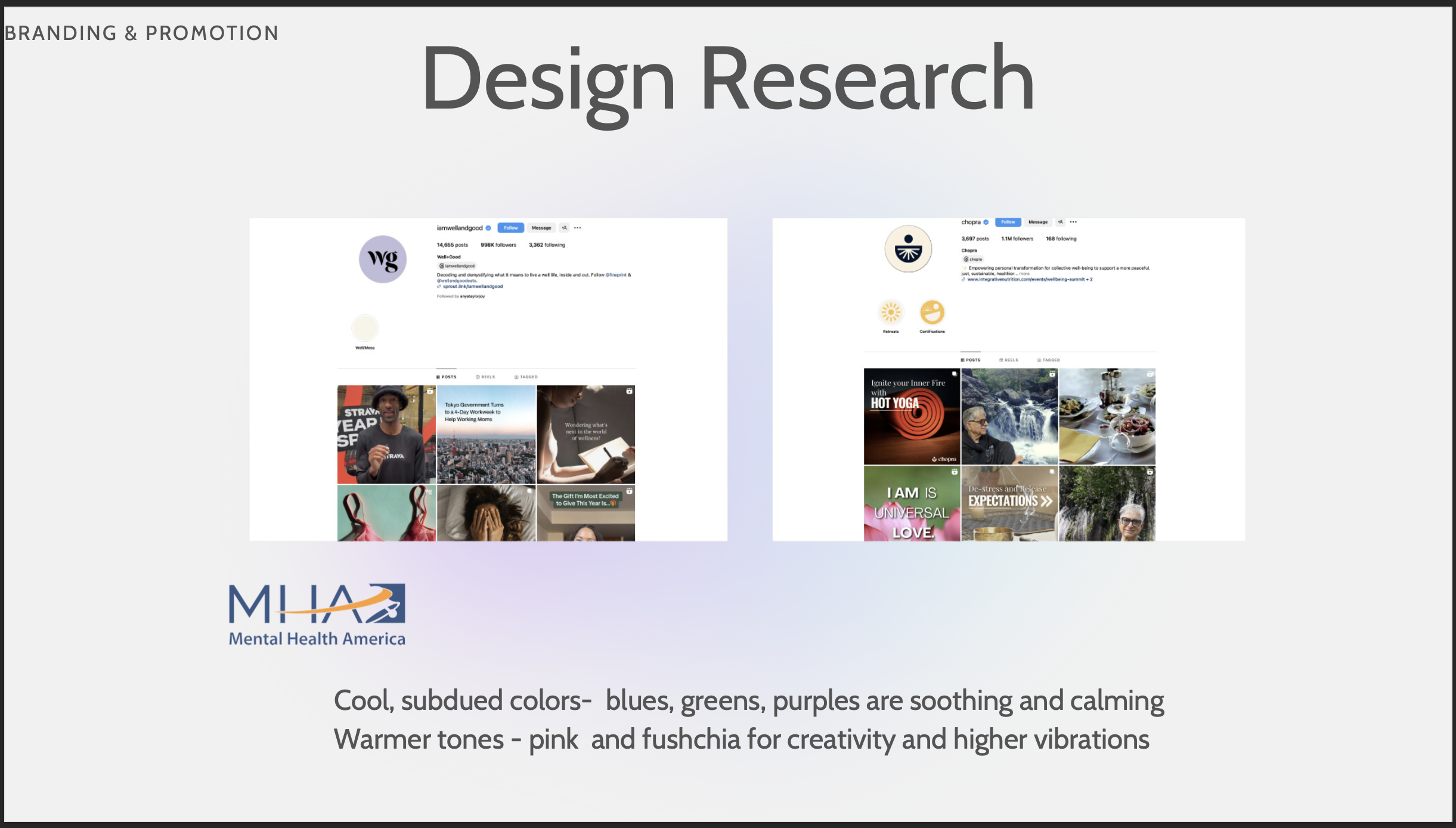Viewport: 1456px width, 828px height.
Task: Click the Well/Mess story highlight circle
Action: point(365,328)
